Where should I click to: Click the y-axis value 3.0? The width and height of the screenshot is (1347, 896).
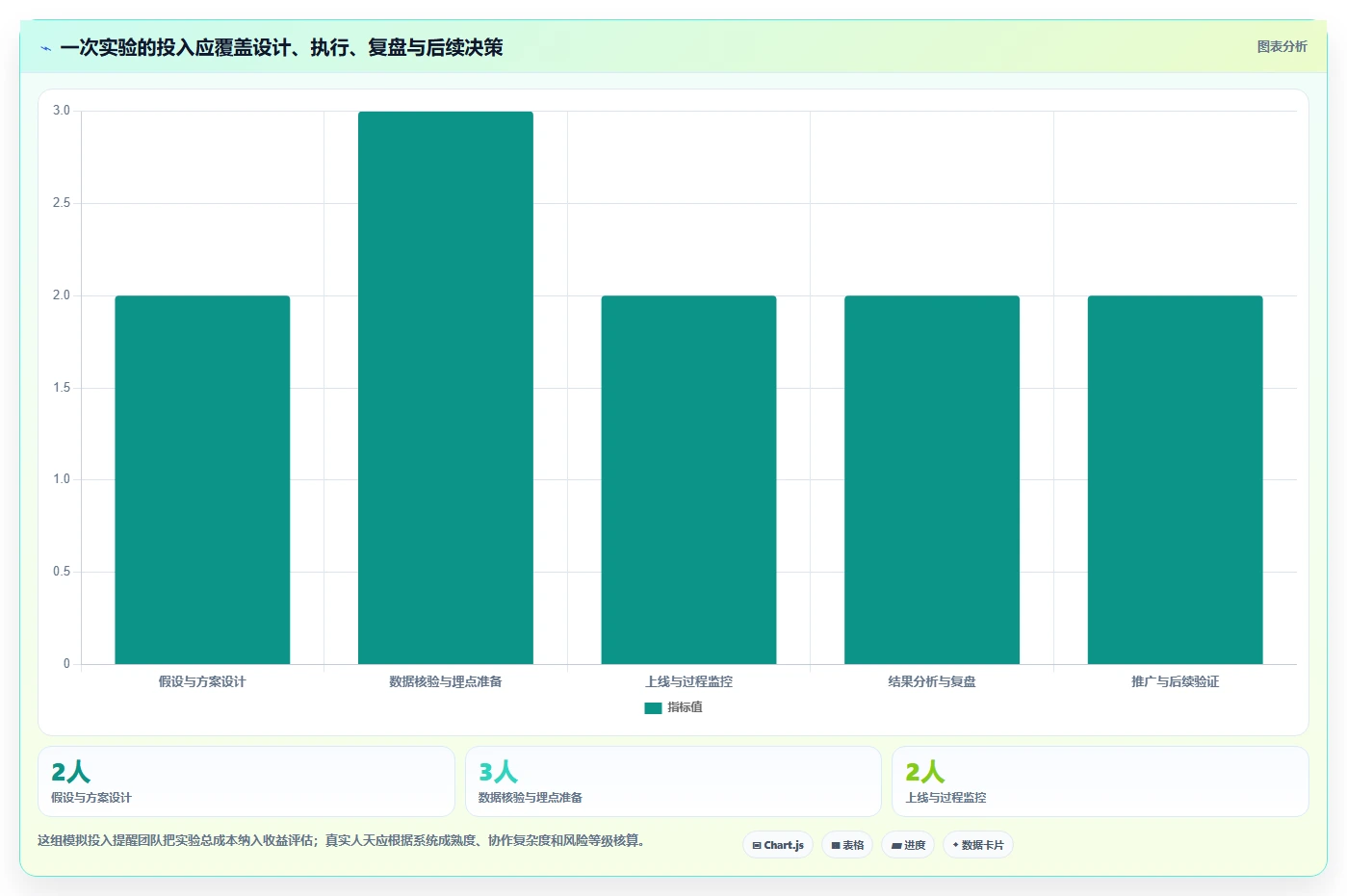coord(62,111)
